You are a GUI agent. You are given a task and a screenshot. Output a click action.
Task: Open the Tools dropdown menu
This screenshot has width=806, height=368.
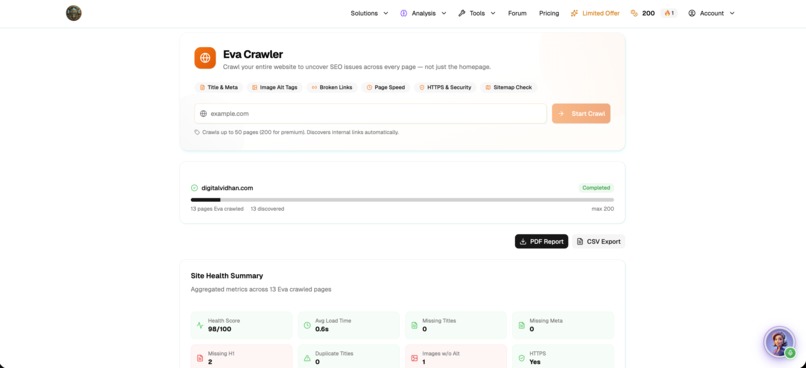click(x=477, y=13)
